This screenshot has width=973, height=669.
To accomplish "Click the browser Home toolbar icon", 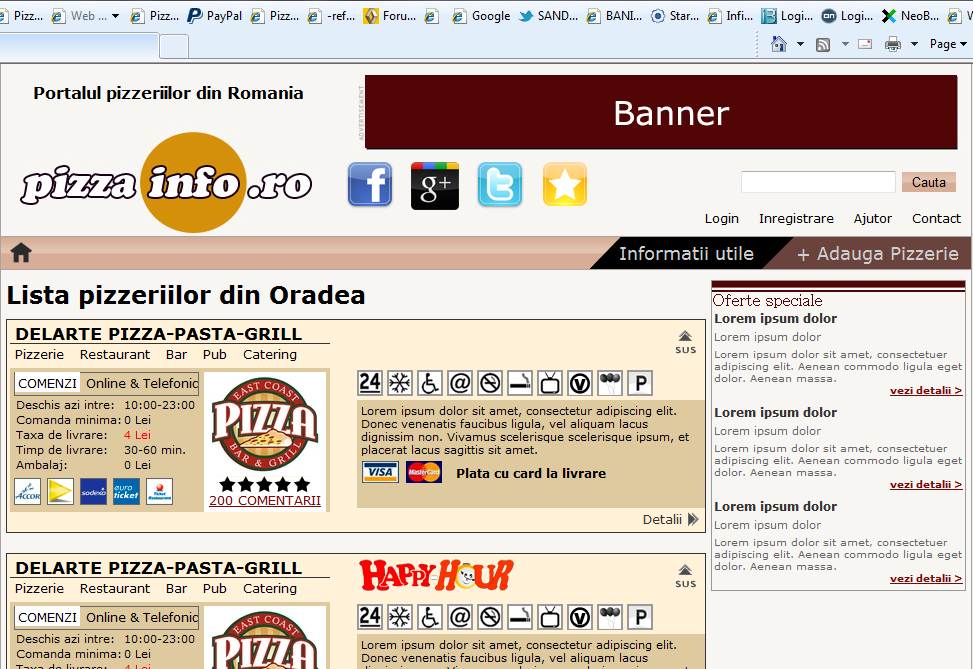I will click(779, 44).
